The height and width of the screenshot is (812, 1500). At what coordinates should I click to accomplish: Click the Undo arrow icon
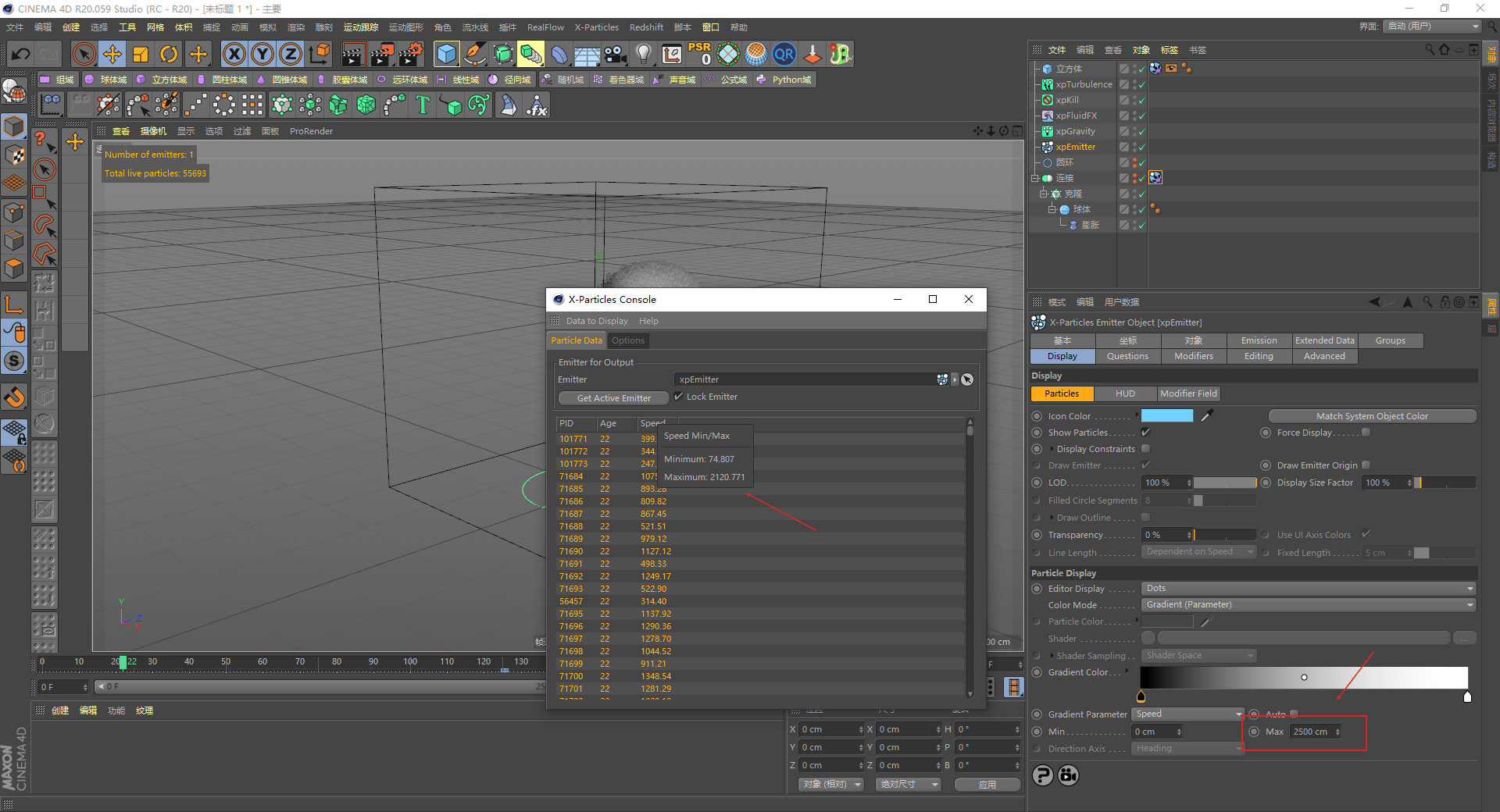[x=21, y=54]
